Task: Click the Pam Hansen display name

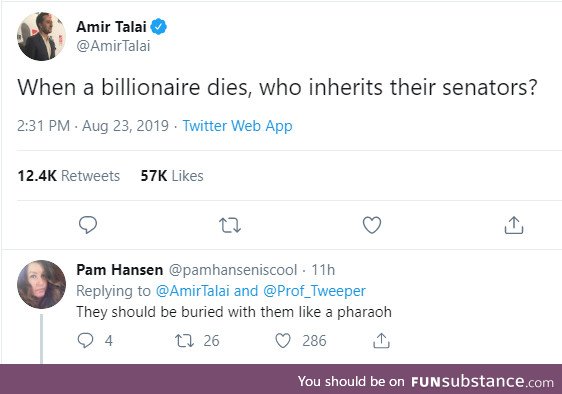Action: point(119,270)
